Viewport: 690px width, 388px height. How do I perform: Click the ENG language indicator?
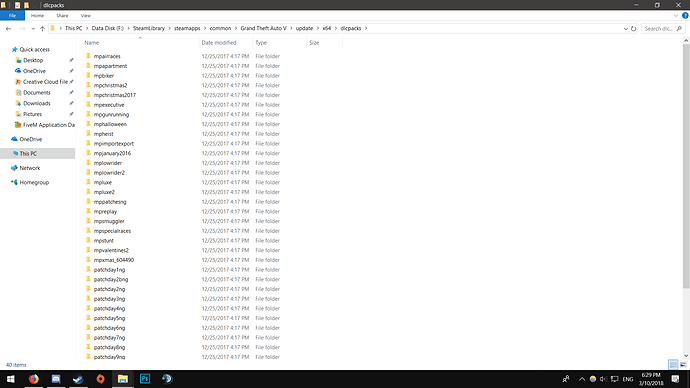(x=628, y=379)
